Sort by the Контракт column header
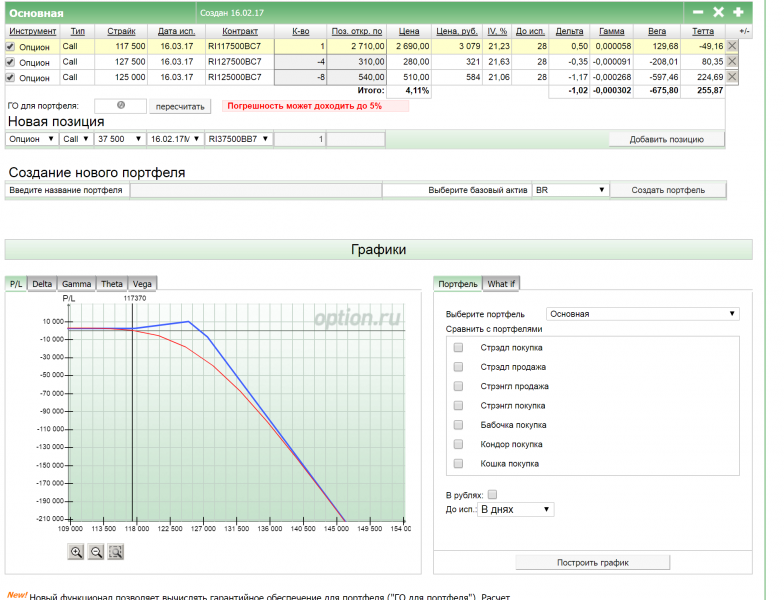This screenshot has height=600, width=784. point(240,31)
